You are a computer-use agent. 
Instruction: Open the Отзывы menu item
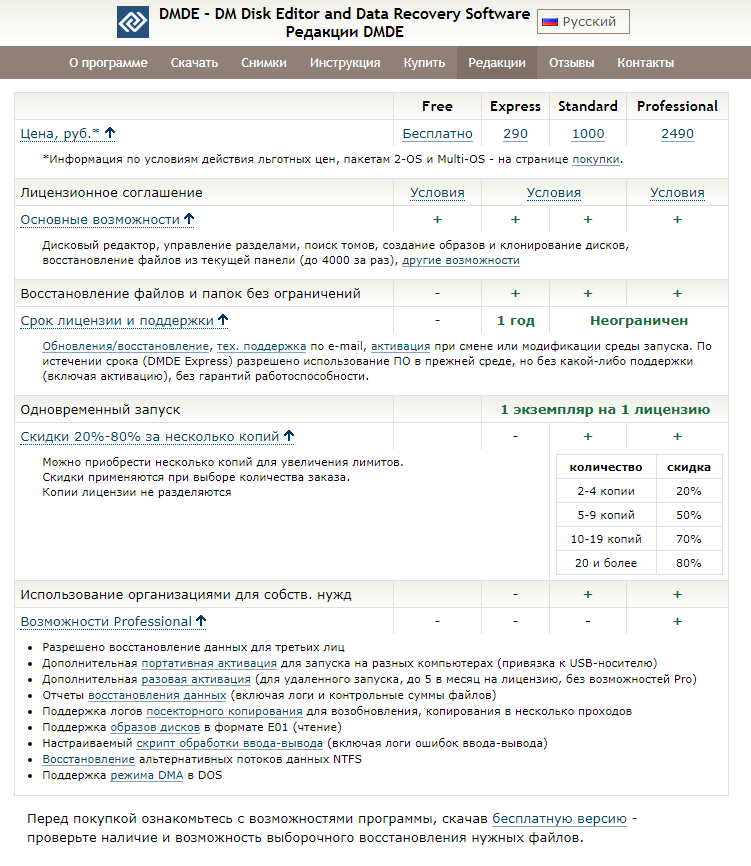click(572, 63)
